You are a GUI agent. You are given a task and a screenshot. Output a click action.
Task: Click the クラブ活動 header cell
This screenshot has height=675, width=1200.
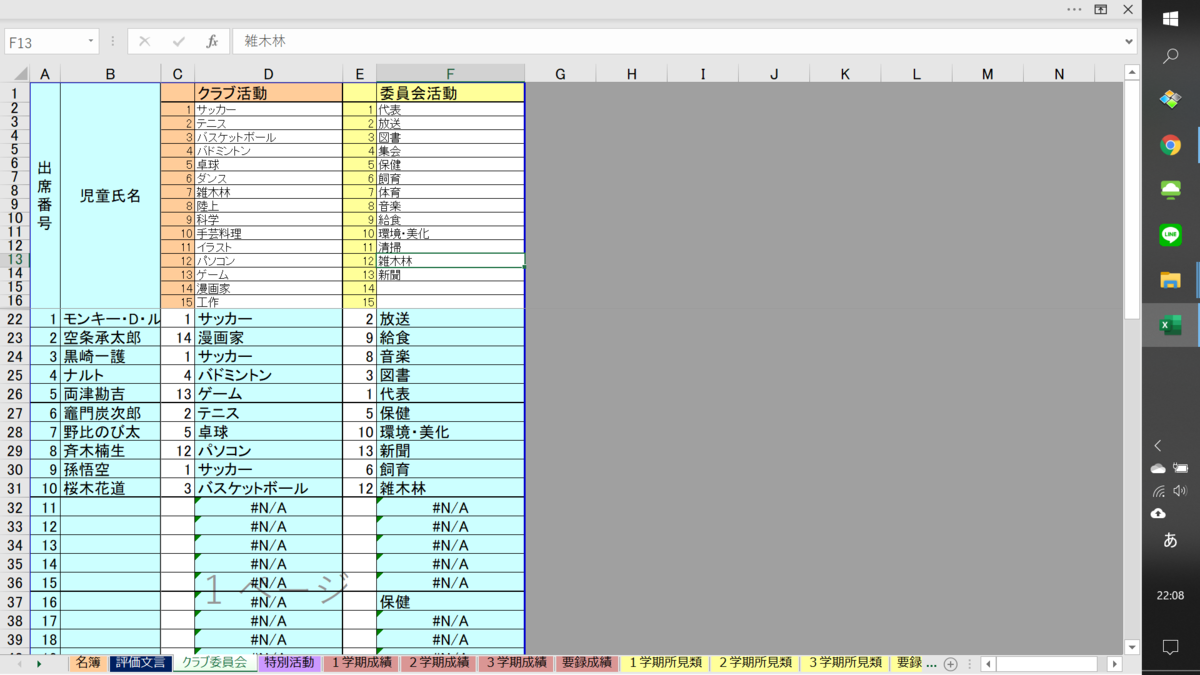coord(268,93)
